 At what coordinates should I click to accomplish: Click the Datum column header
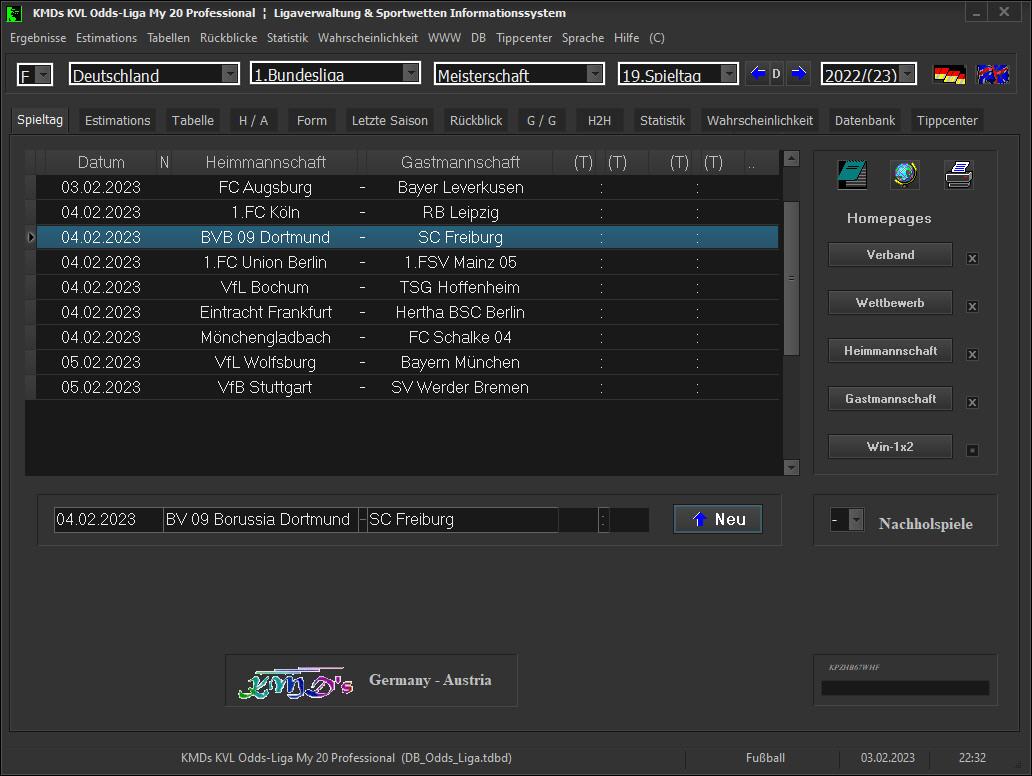[101, 163]
